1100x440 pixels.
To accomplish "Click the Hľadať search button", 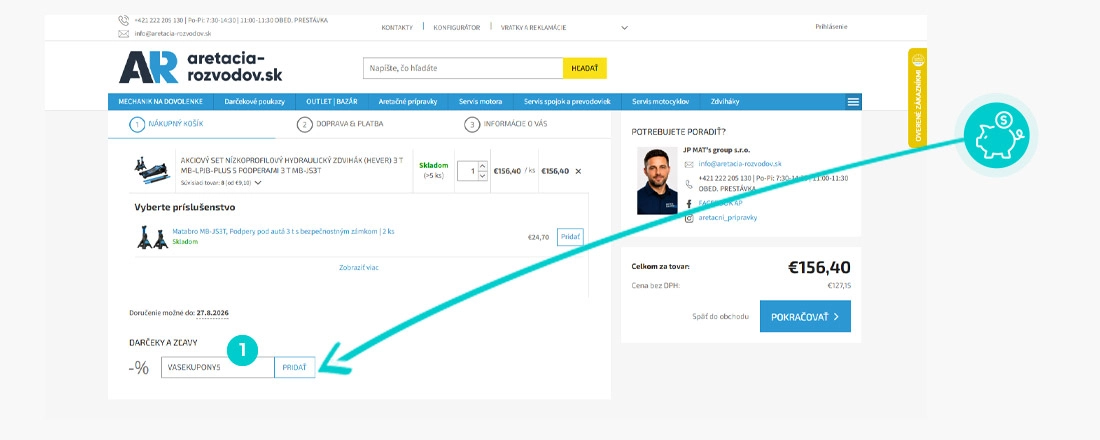I will click(585, 68).
